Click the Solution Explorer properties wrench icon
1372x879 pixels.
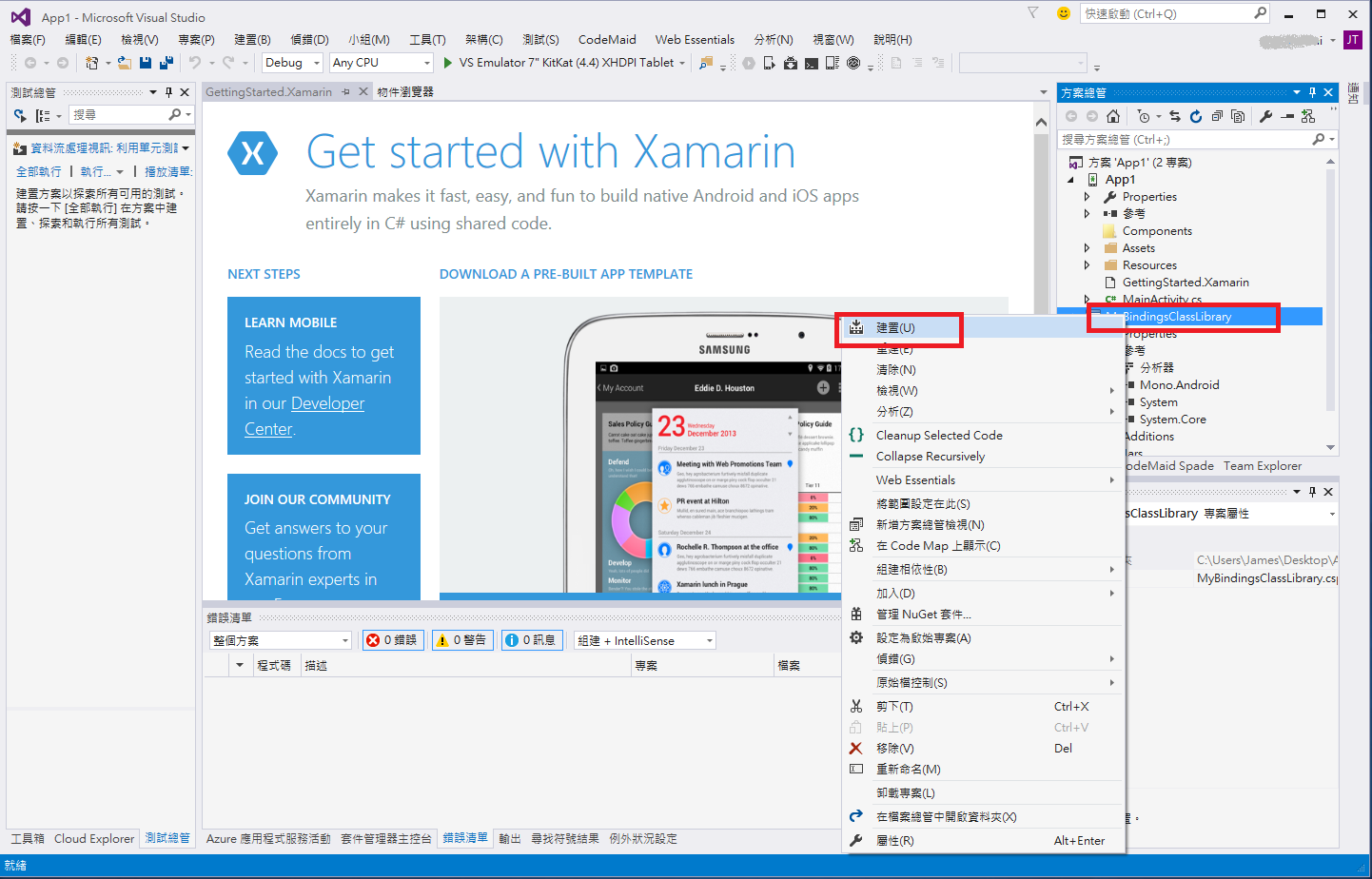(1265, 116)
